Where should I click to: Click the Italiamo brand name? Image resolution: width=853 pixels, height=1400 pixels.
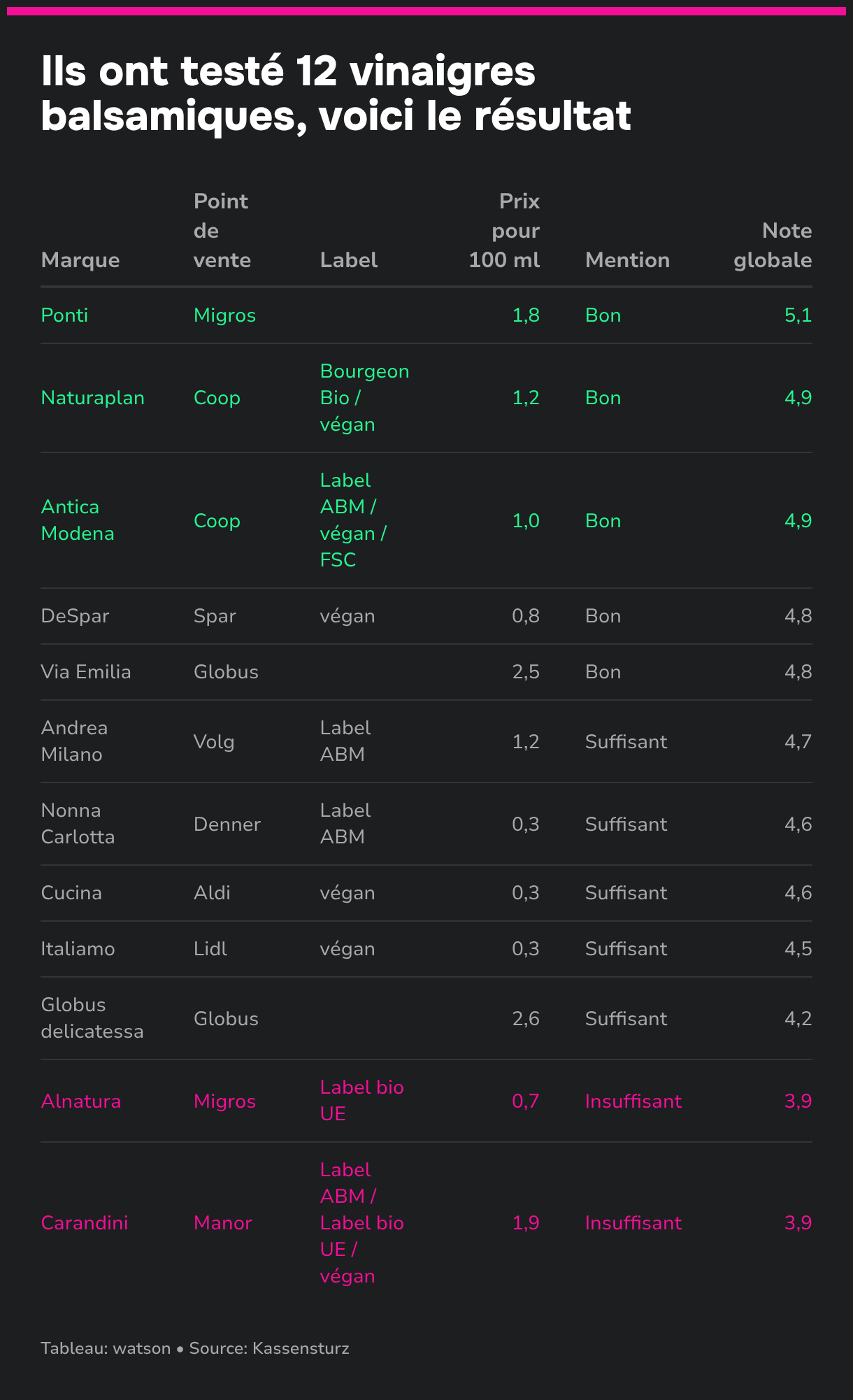point(78,949)
